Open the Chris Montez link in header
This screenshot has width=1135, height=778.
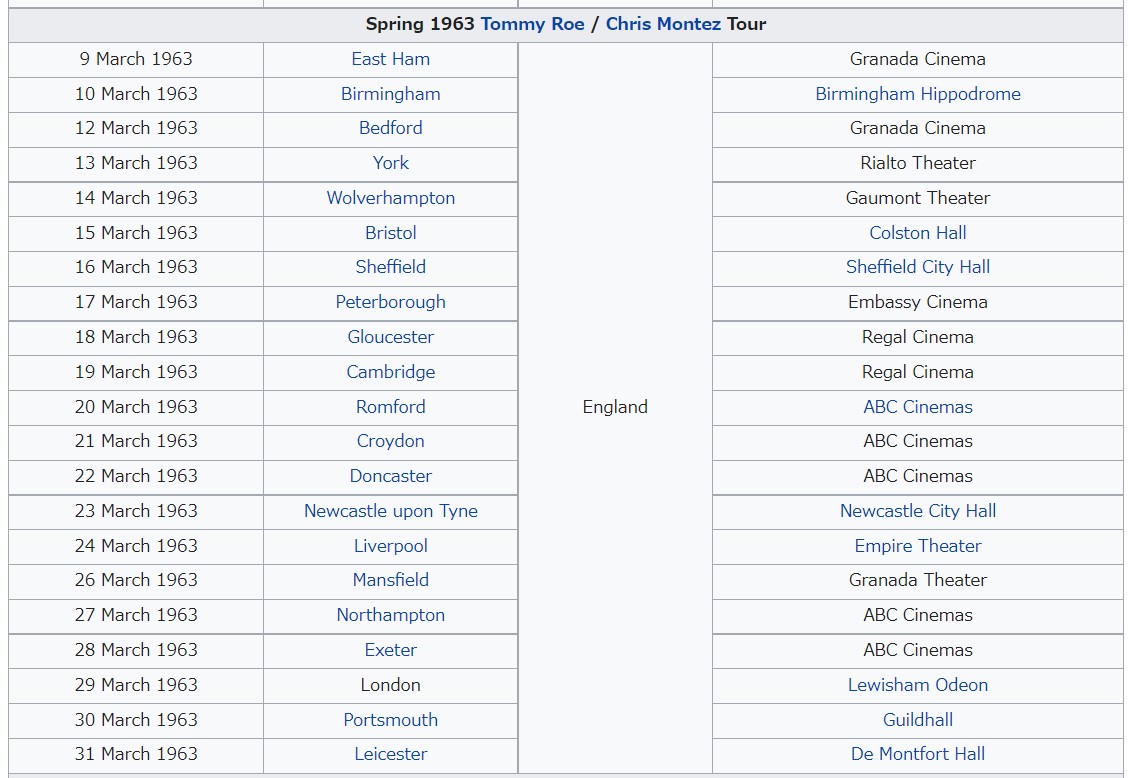[x=663, y=24]
